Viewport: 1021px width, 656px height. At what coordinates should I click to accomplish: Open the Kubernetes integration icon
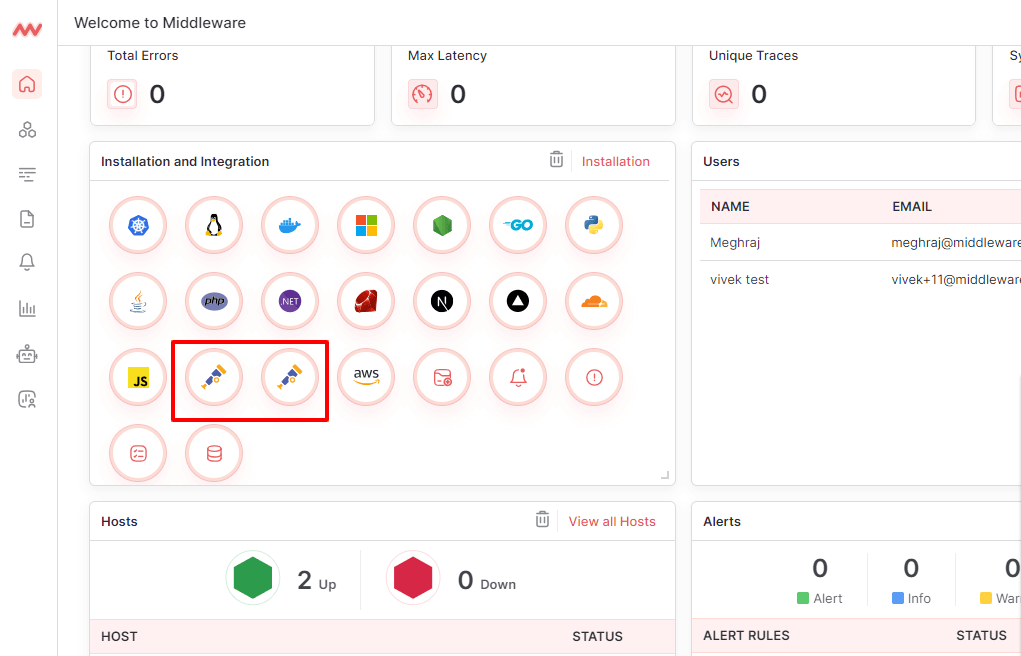click(x=138, y=225)
